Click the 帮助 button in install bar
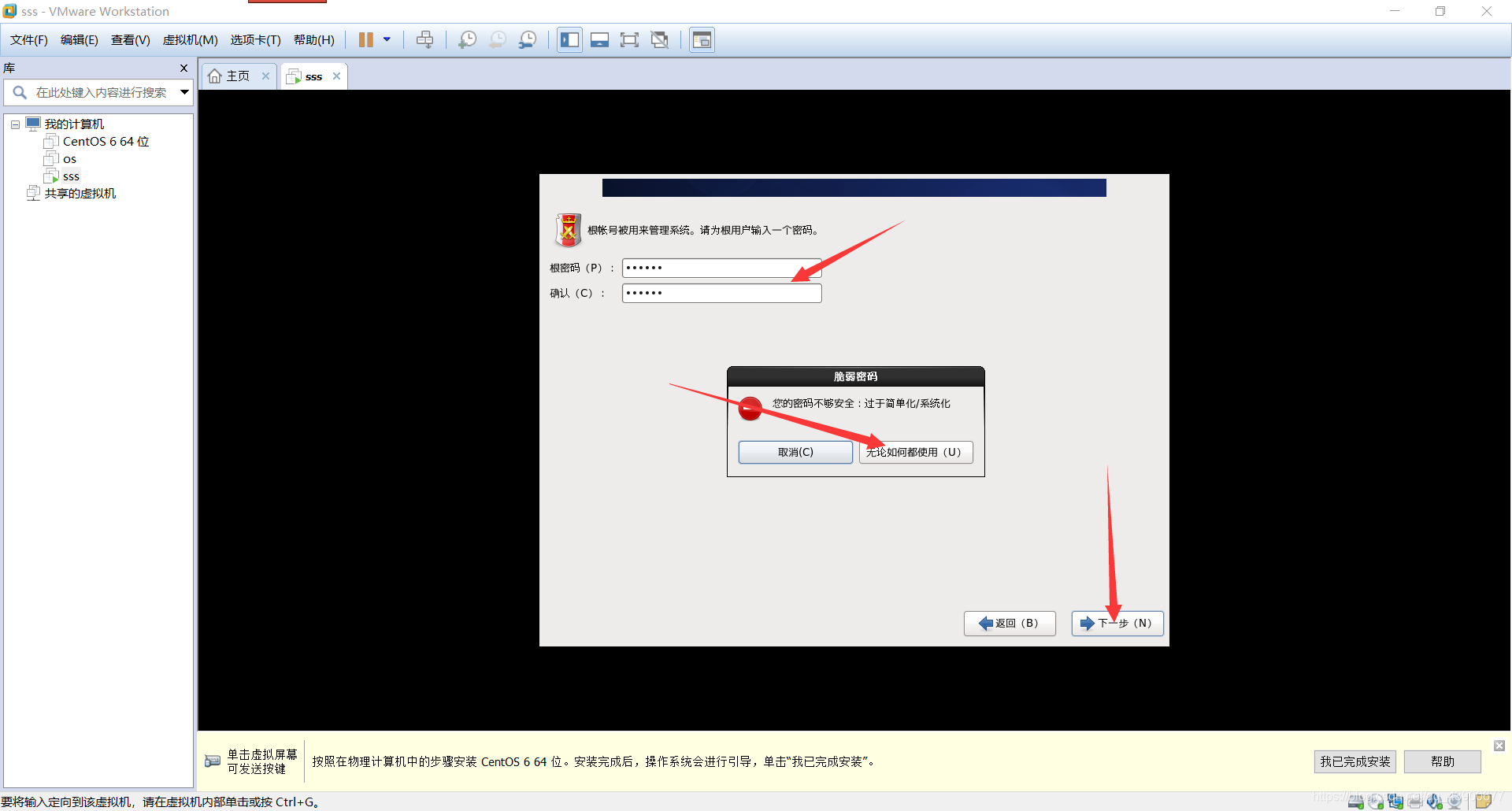The image size is (1512, 811). (1443, 761)
